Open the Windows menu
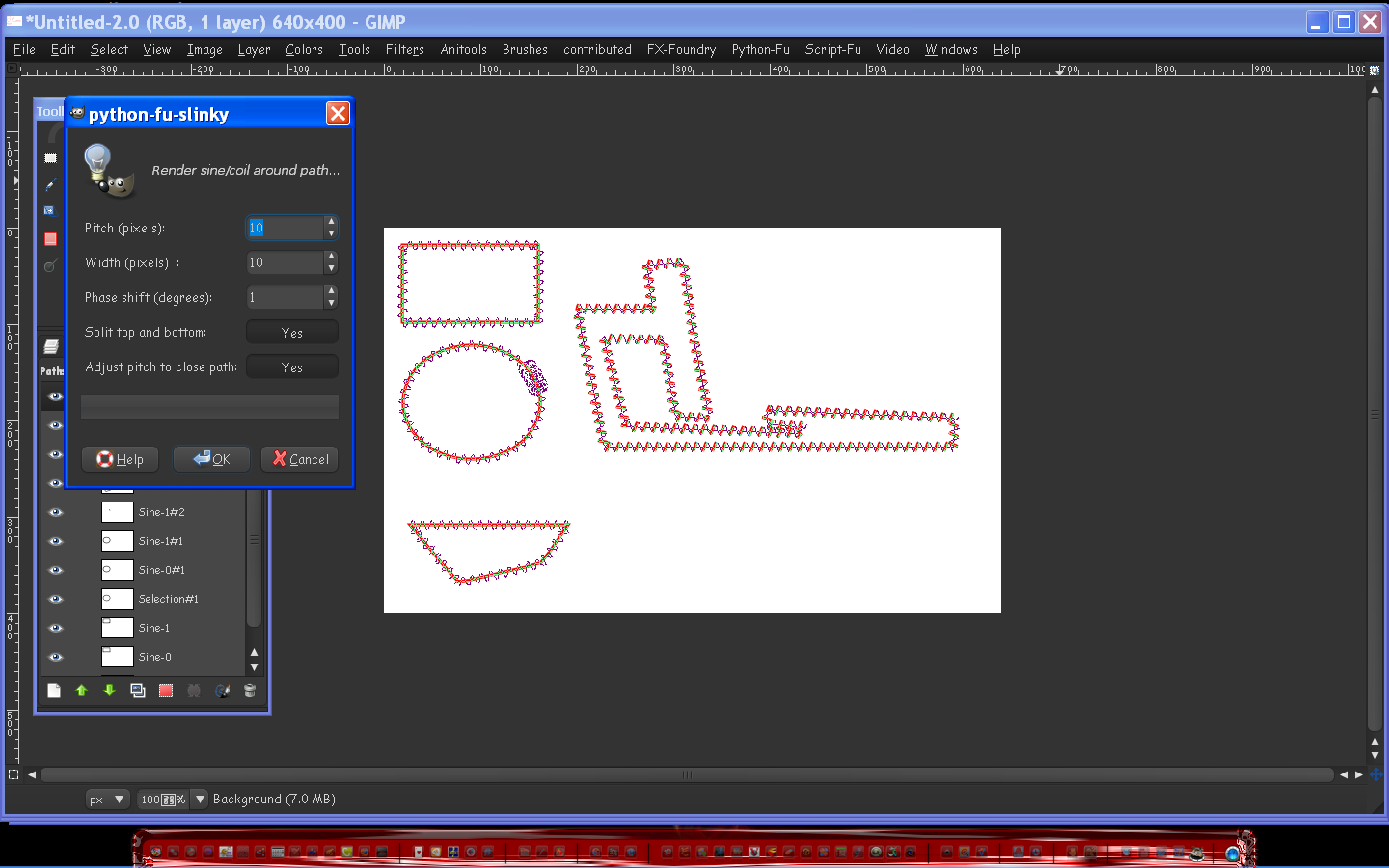 pyautogui.click(x=951, y=49)
